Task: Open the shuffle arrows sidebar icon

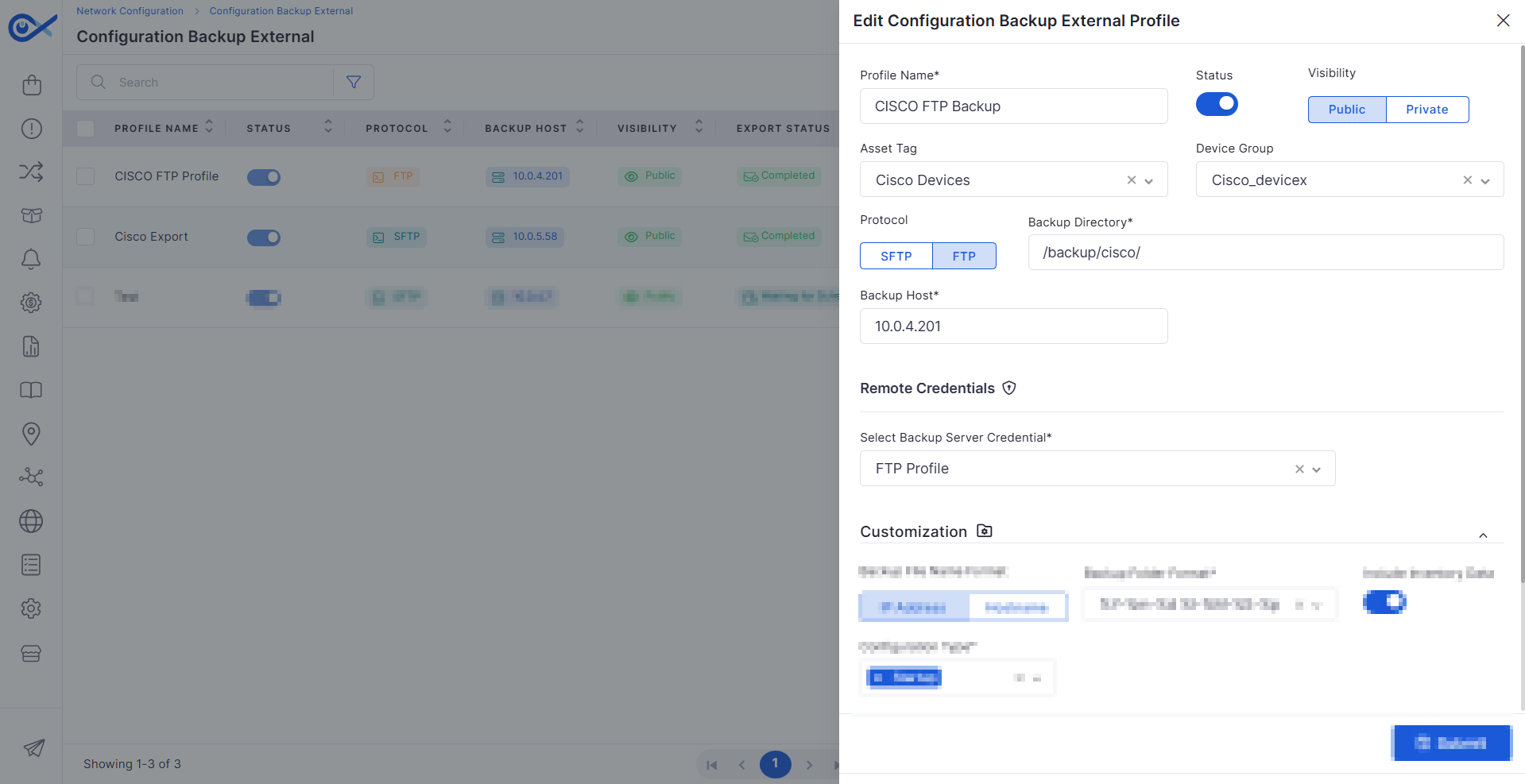Action: point(31,172)
